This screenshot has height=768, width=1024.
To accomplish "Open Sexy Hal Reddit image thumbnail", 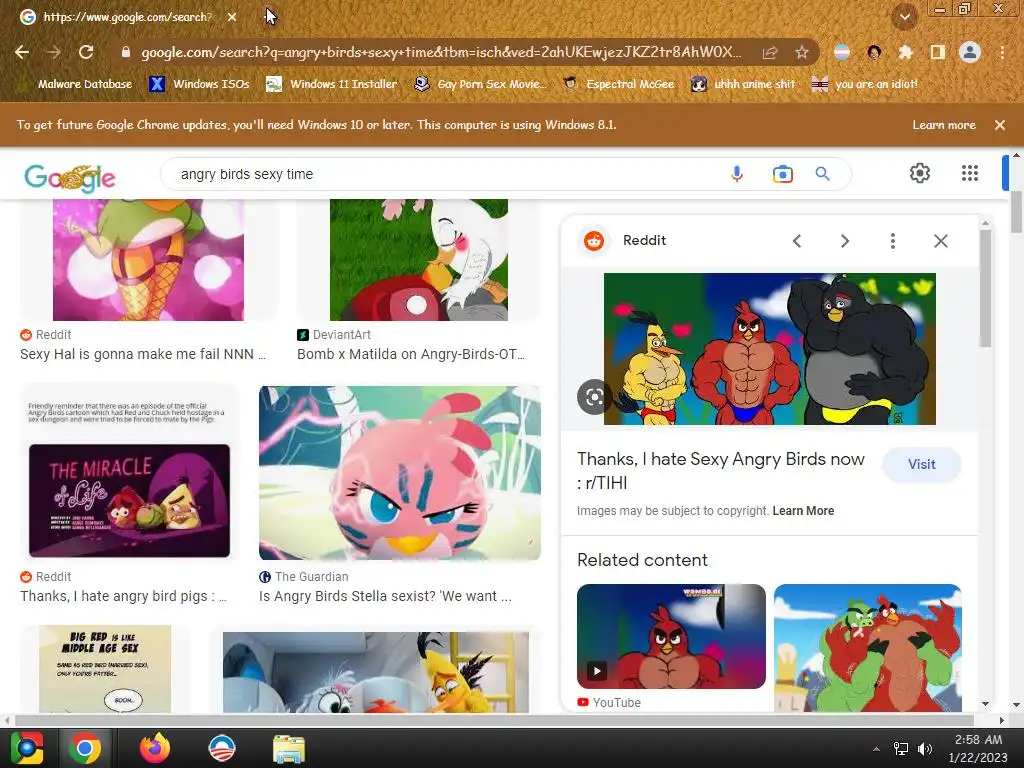I will [148, 260].
